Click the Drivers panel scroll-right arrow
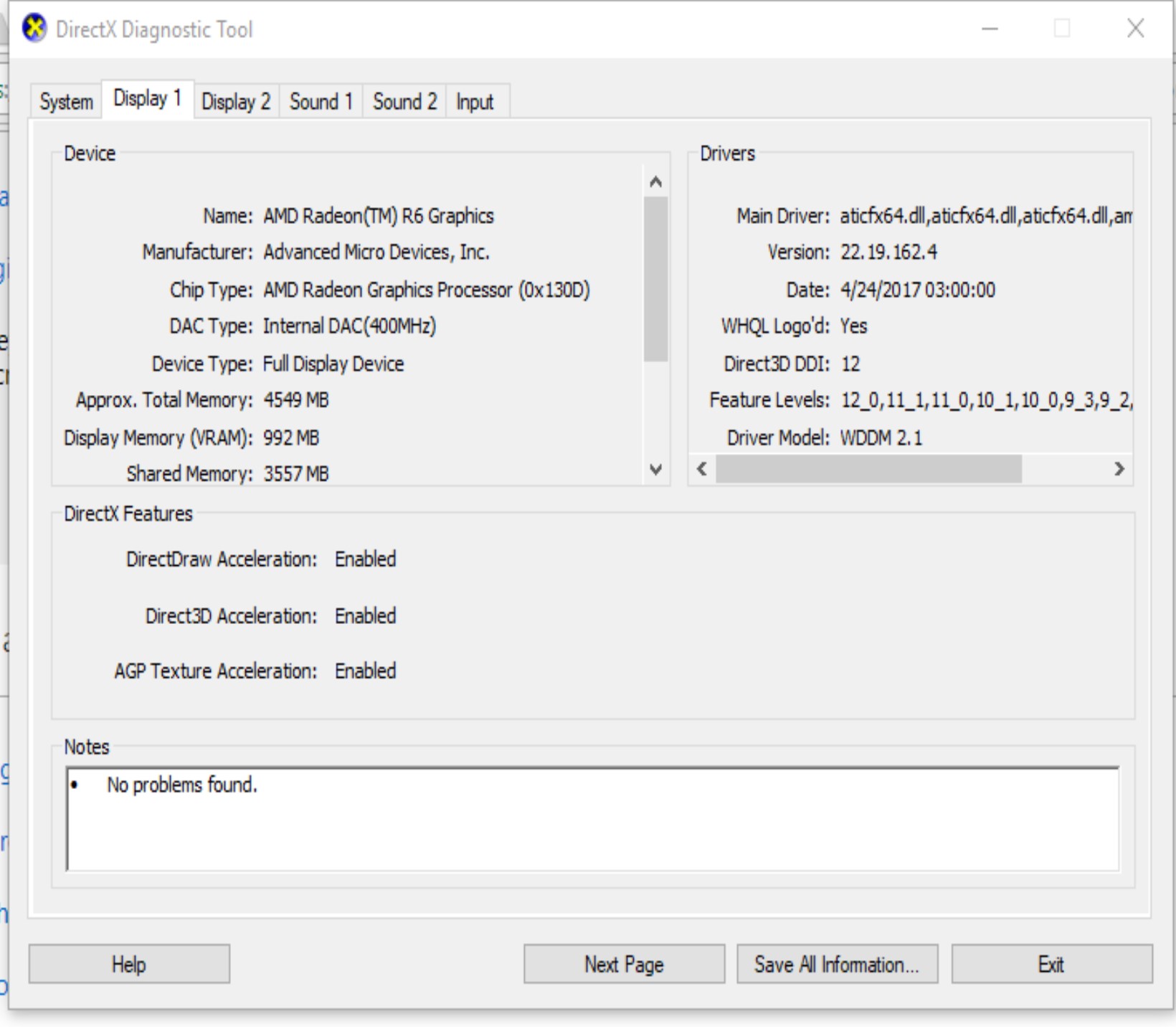 [1119, 469]
